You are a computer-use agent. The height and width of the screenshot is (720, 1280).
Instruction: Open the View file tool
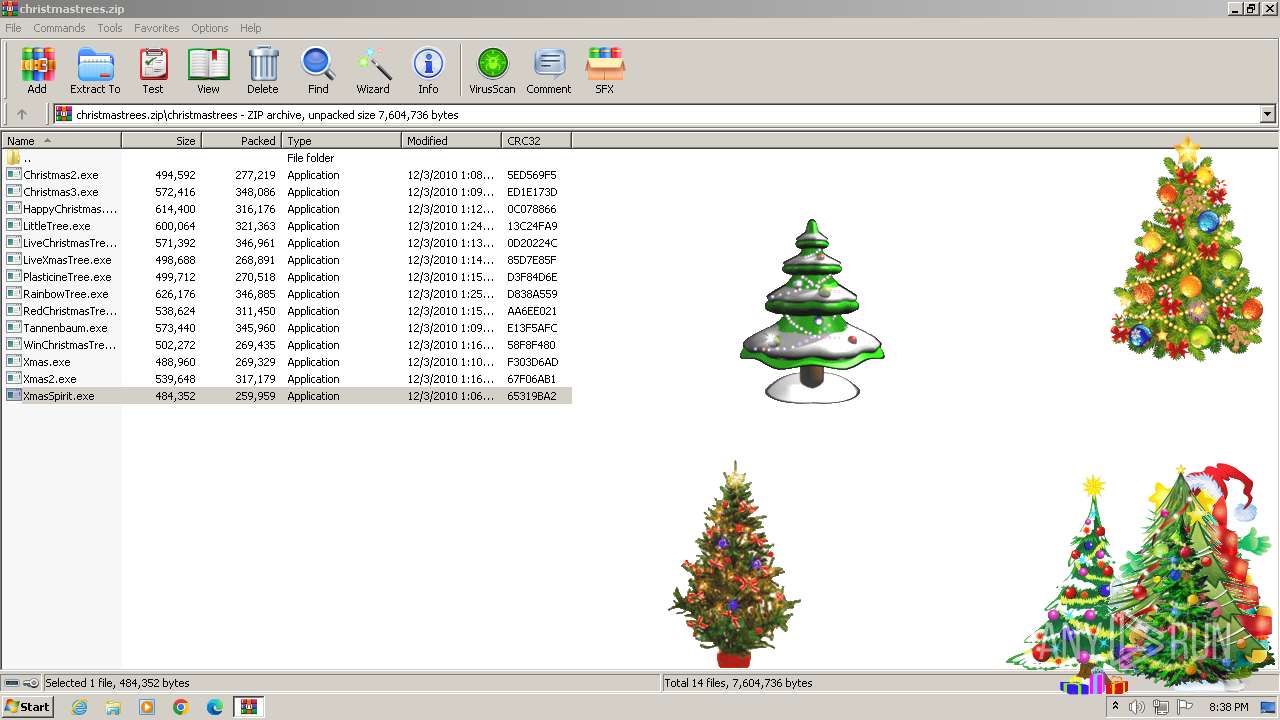[208, 70]
